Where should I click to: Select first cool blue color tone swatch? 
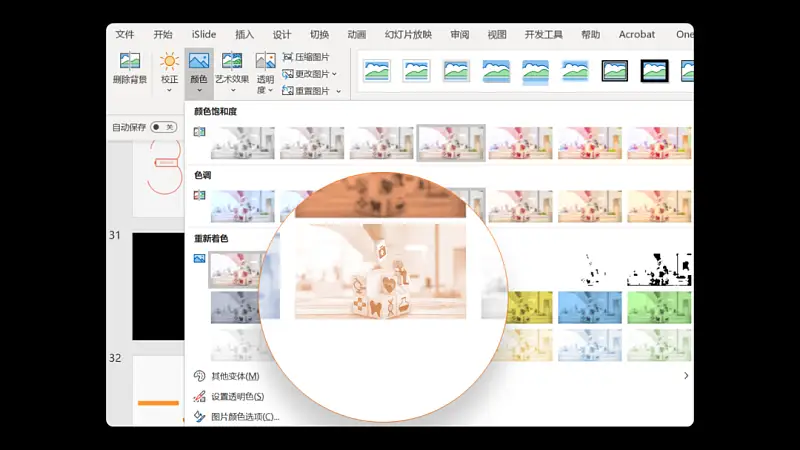point(242,206)
